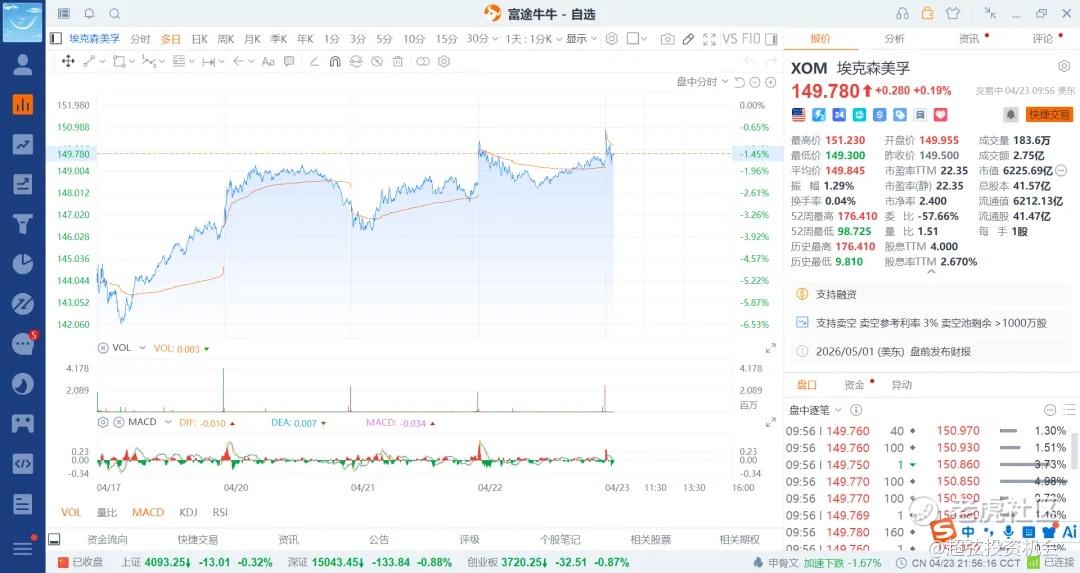Image resolution: width=1080 pixels, height=573 pixels.
Task: Open the layout square dropdown arrow
Action: (x=644, y=39)
